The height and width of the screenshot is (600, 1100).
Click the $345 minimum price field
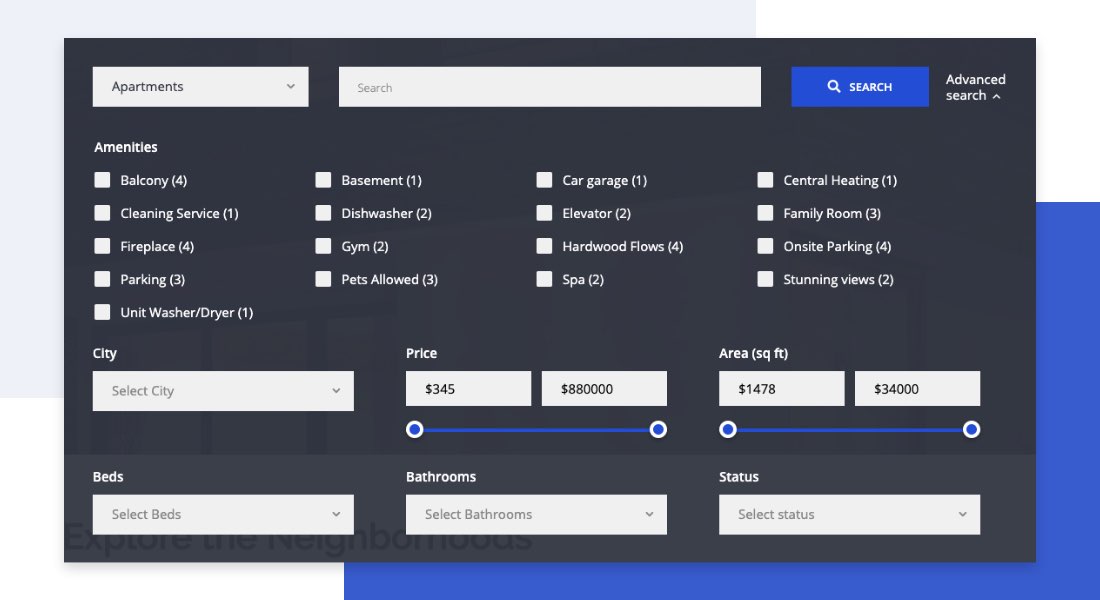[468, 388]
